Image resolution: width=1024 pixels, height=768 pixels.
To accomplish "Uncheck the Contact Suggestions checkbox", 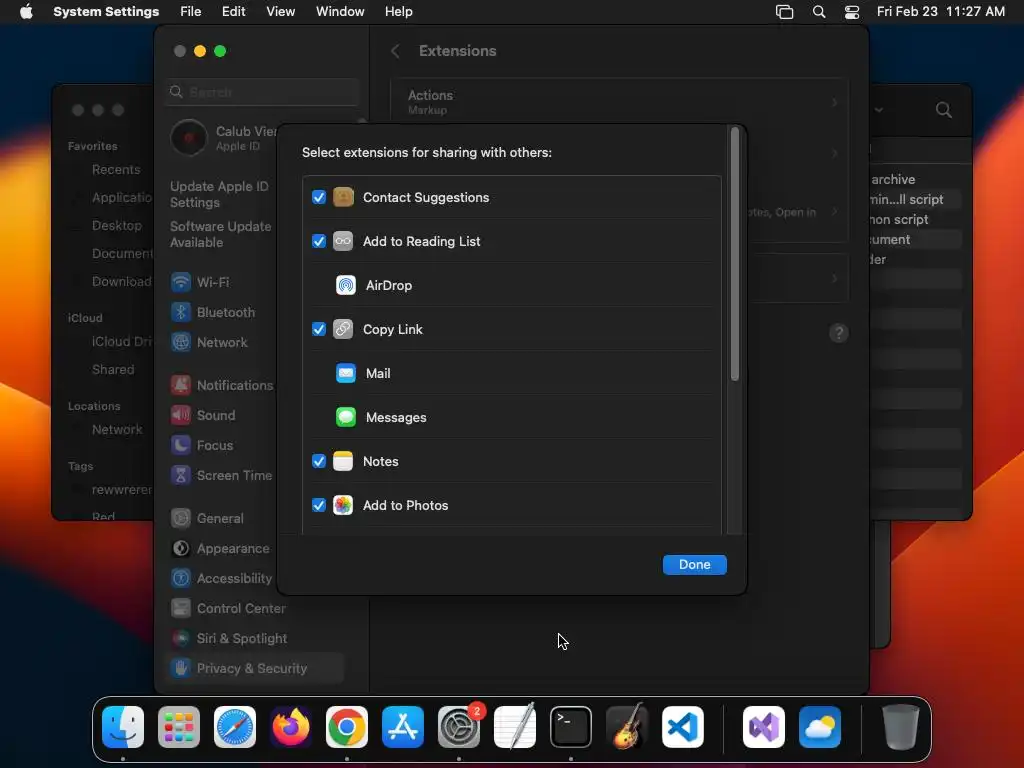I will click(x=319, y=197).
